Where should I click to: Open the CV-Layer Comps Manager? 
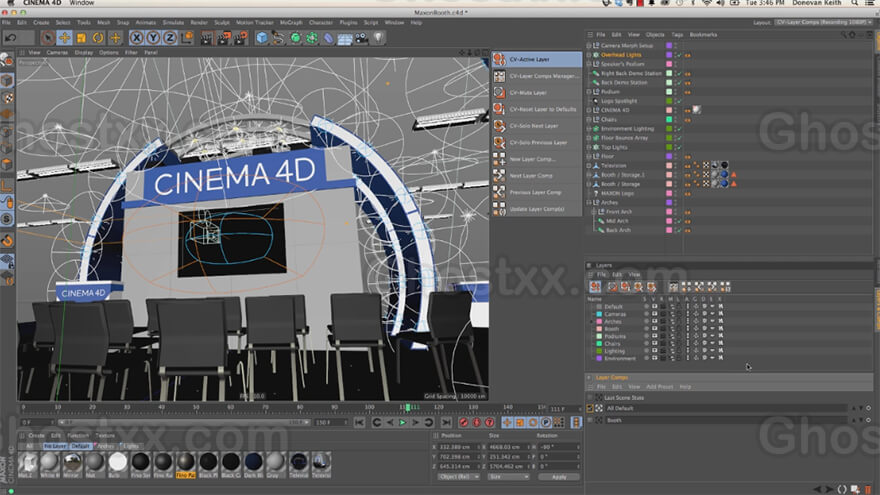537,76
